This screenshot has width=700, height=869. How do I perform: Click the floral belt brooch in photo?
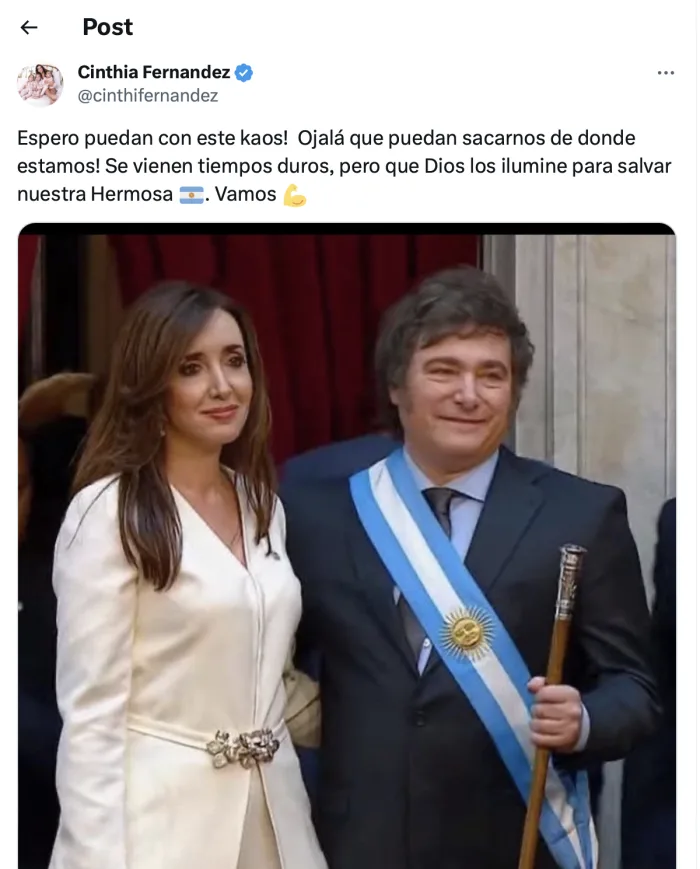tap(243, 746)
